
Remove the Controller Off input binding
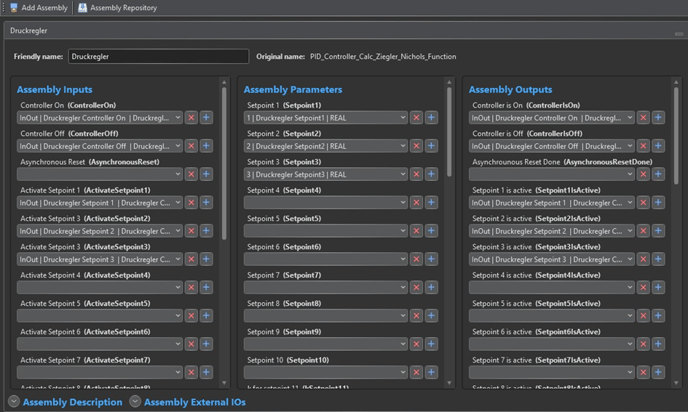[x=191, y=146]
